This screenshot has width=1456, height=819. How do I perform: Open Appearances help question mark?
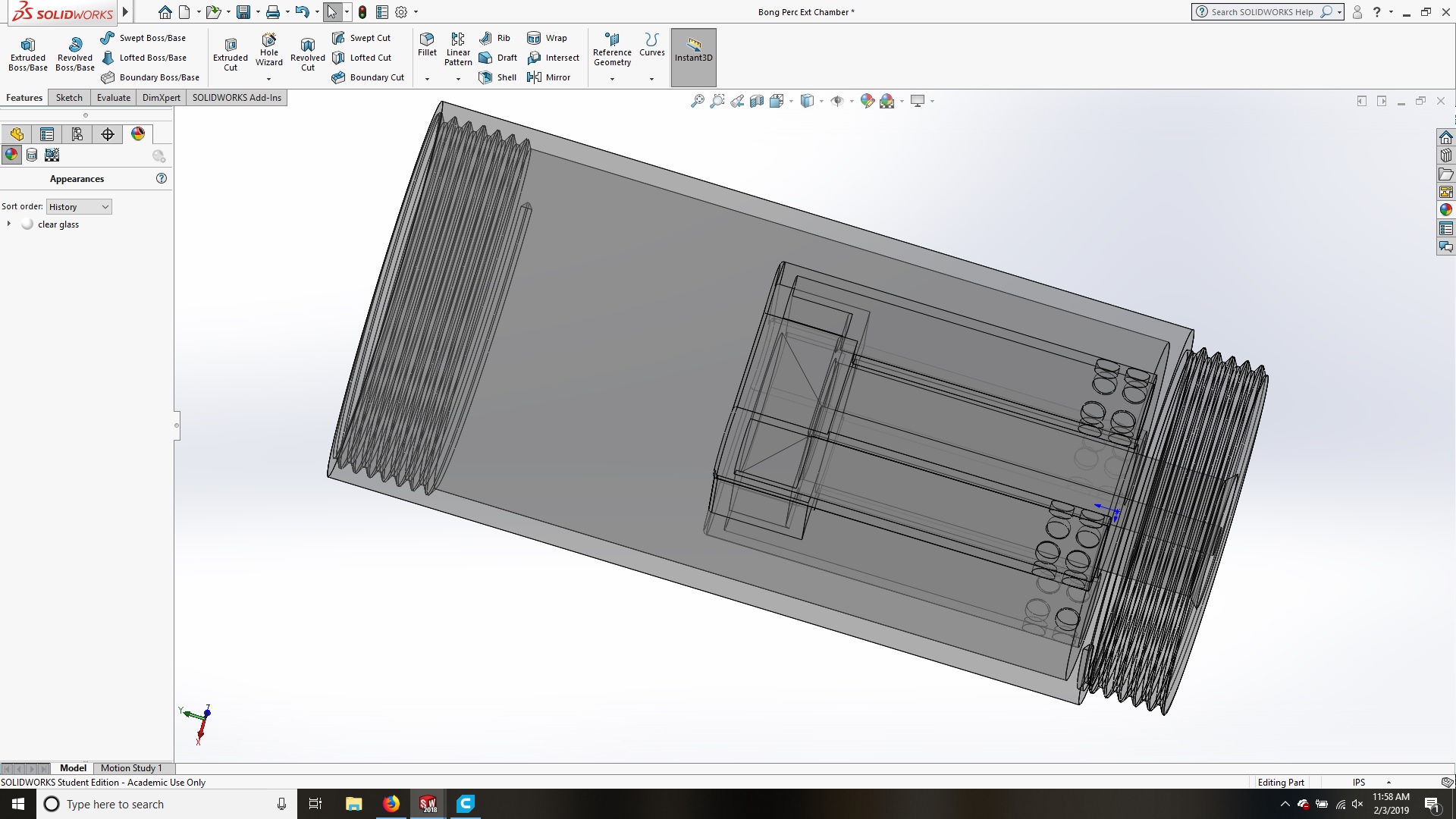point(161,178)
